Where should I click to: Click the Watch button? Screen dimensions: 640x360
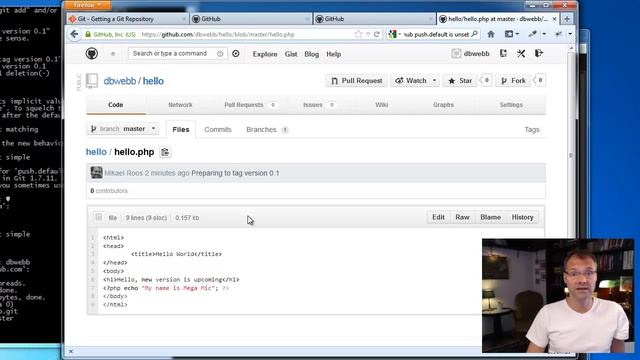coord(411,81)
